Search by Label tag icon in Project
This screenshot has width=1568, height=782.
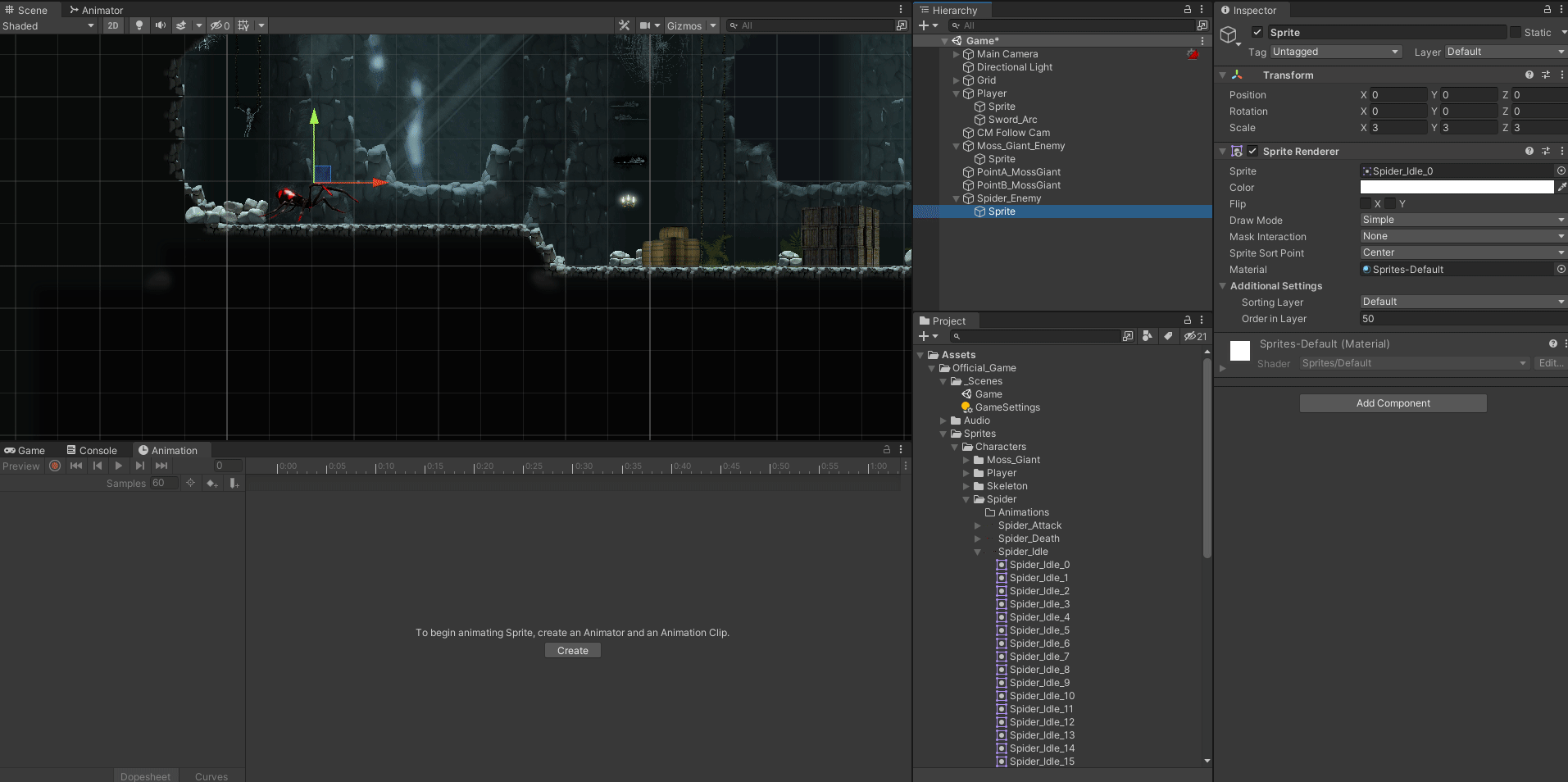point(1168,336)
